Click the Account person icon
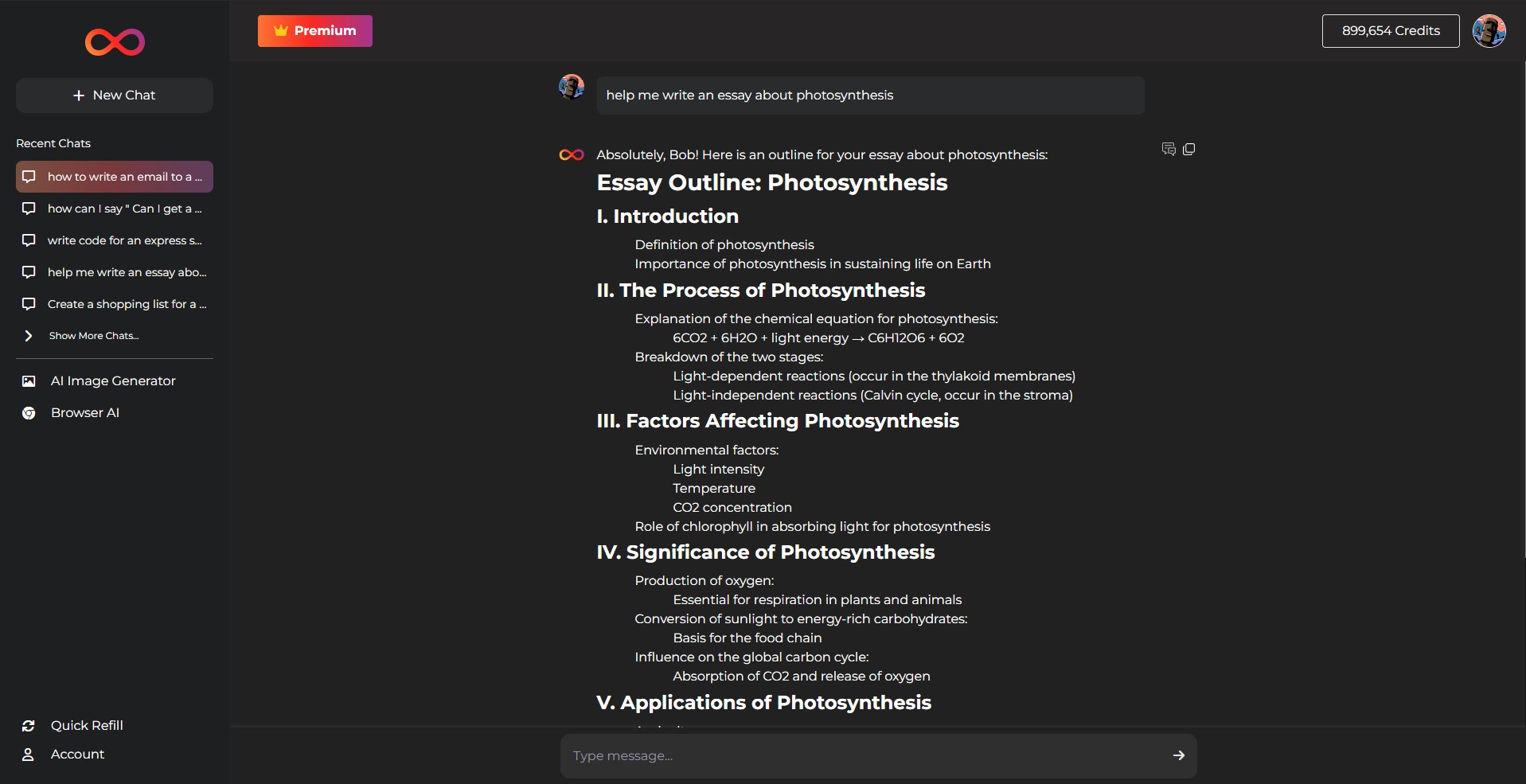Screen dimensions: 1526x784 click(x=29, y=755)
